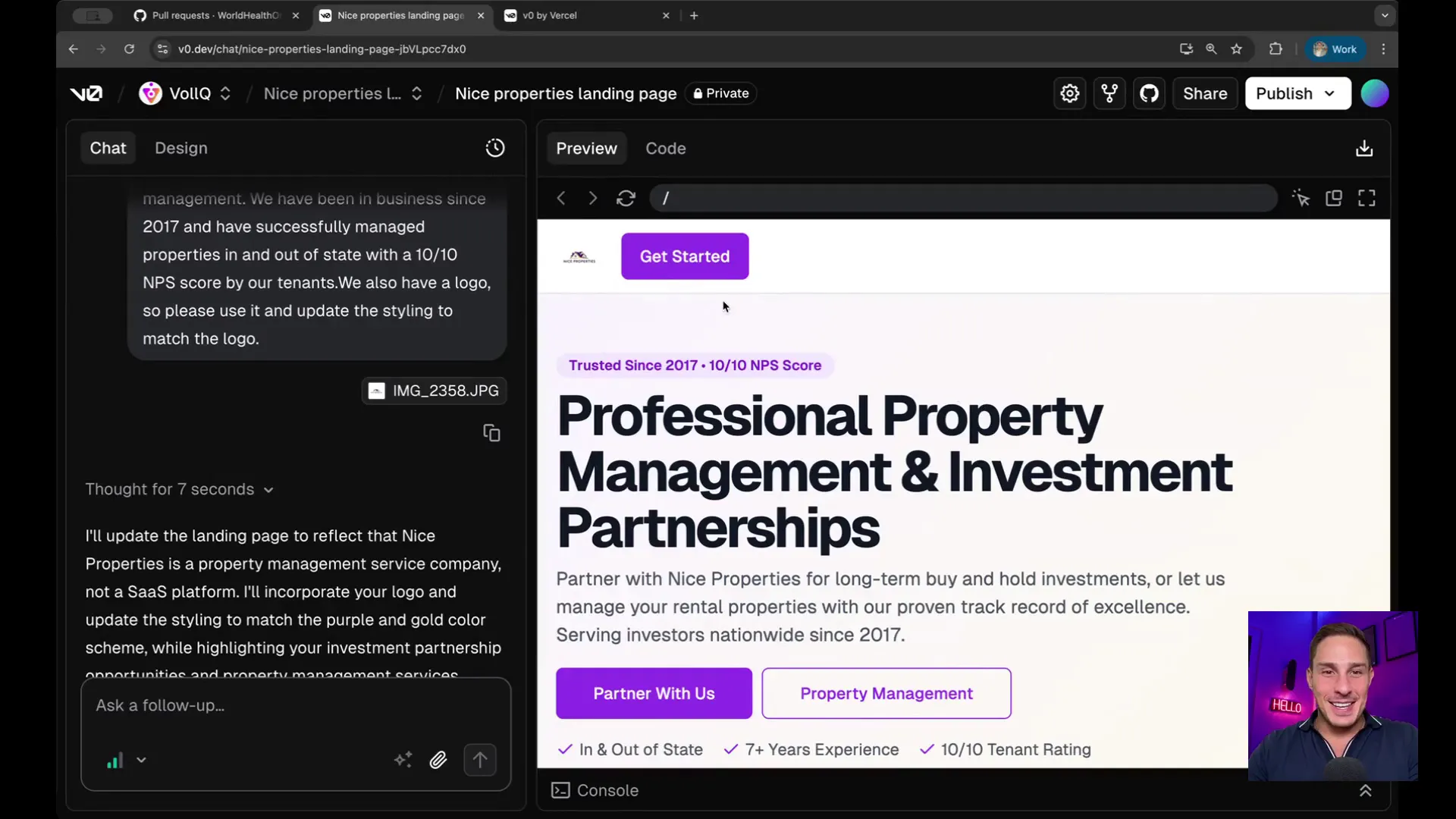Viewport: 1456px width, 819px height.
Task: Click the Partner With Us button
Action: 654,693
